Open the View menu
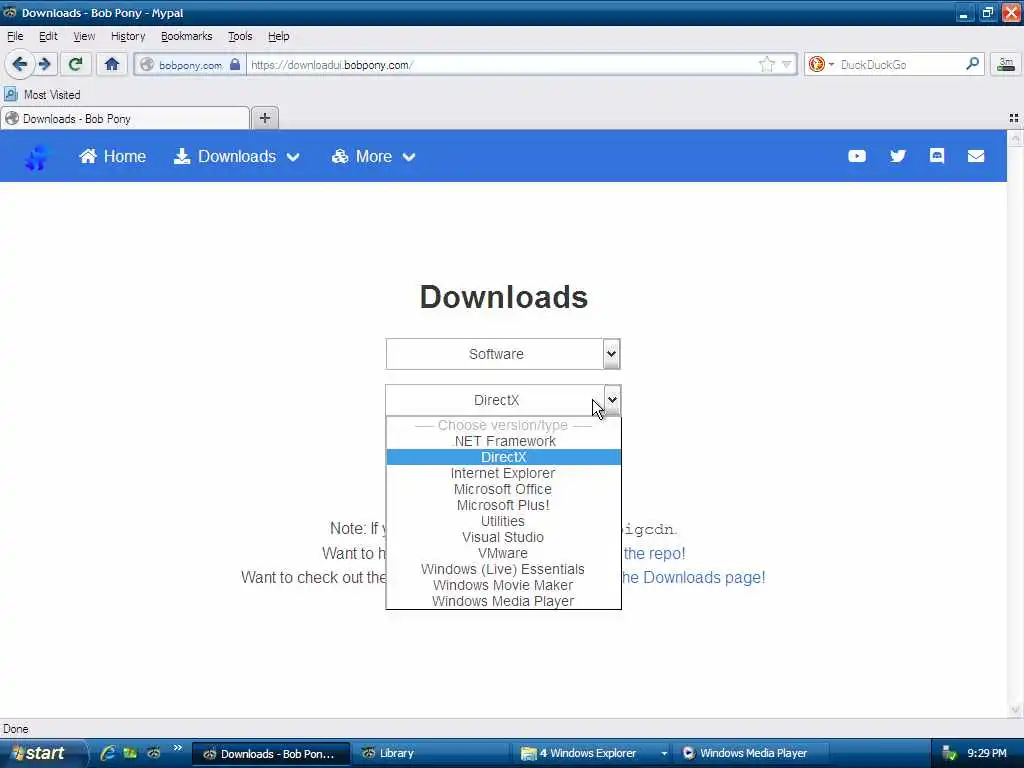This screenshot has height=768, width=1024. coord(84,37)
